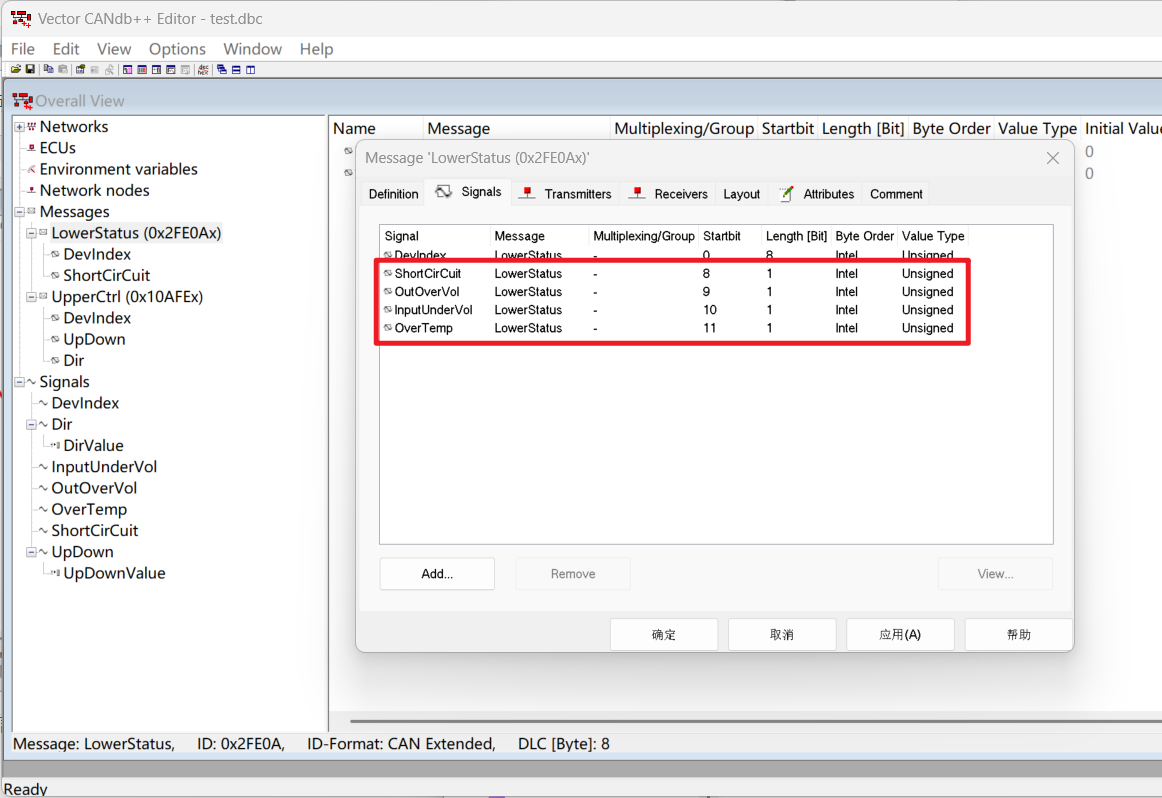The height and width of the screenshot is (798, 1162).
Task: Click the Tile windows vertically toolbar icon
Action: pos(250,69)
